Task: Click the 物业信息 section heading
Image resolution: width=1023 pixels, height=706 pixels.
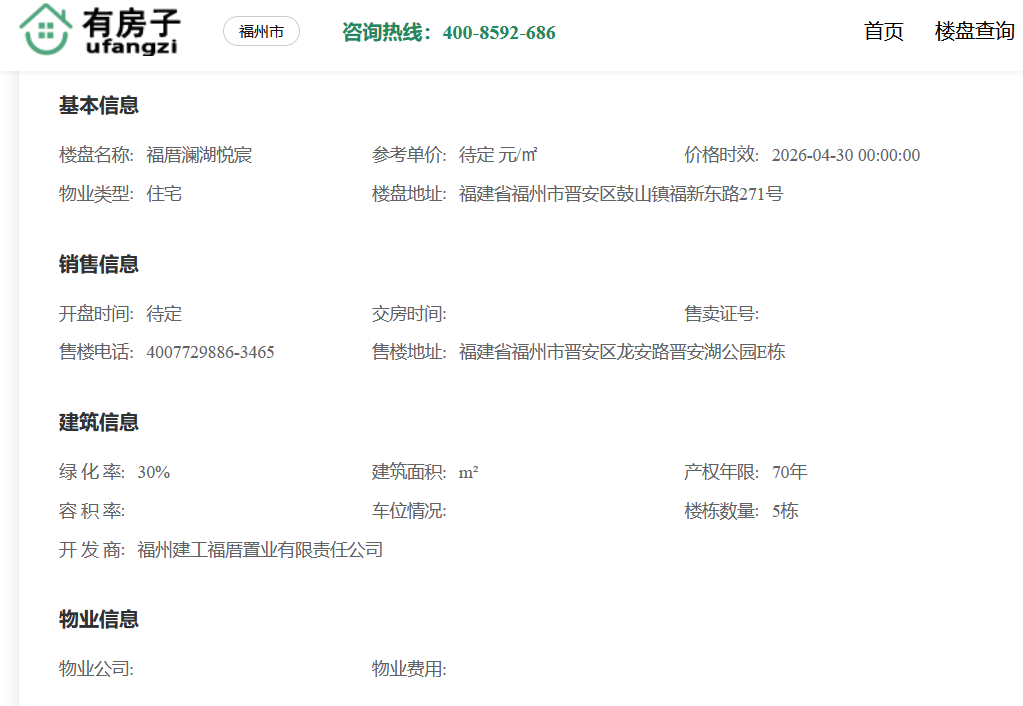Action: pos(98,619)
